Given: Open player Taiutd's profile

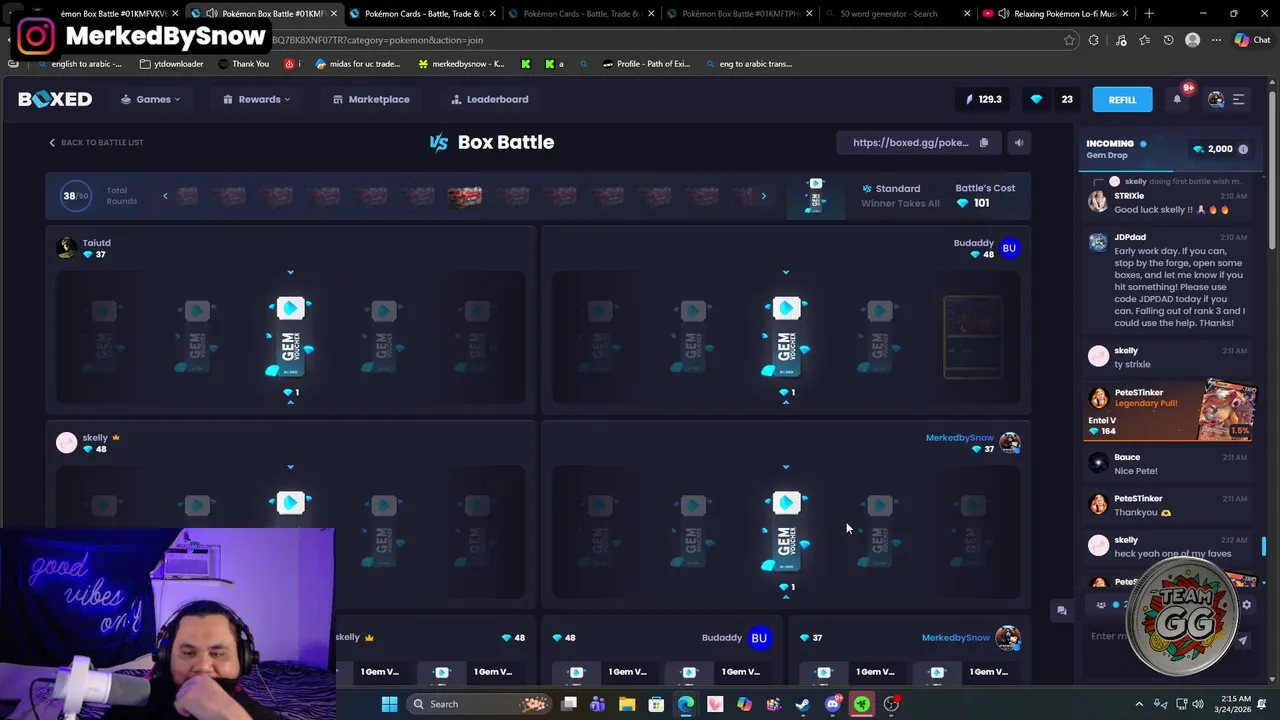Looking at the screenshot, I should point(96,243).
